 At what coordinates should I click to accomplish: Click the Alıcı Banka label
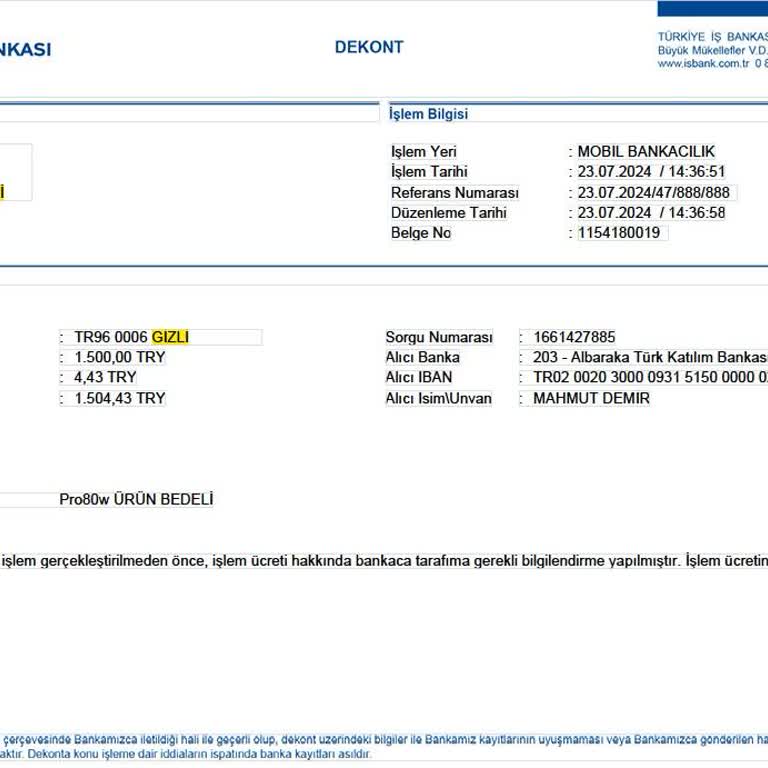coord(422,357)
